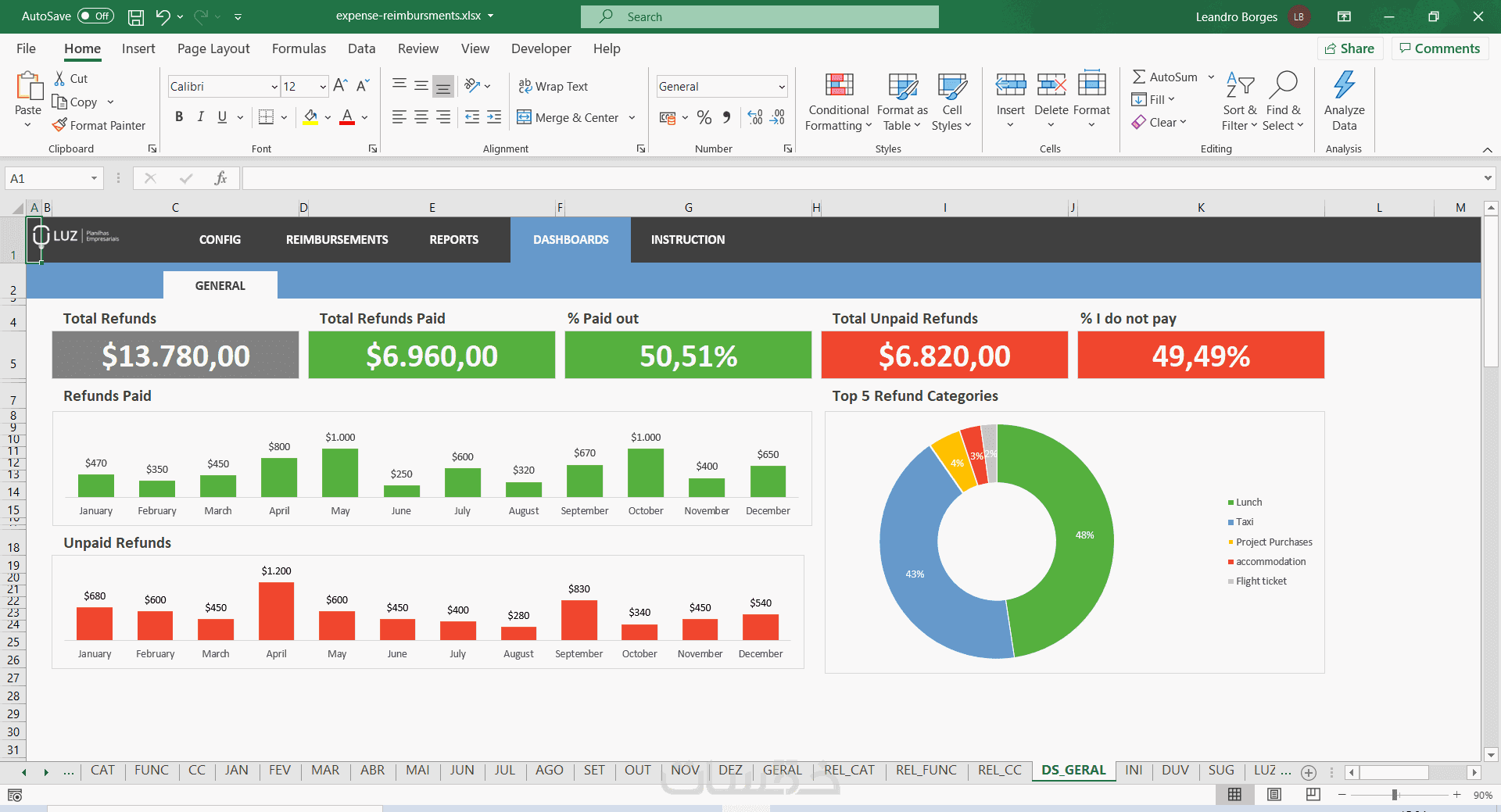Click Insert Function fx icon
1501x812 pixels.
pyautogui.click(x=220, y=178)
